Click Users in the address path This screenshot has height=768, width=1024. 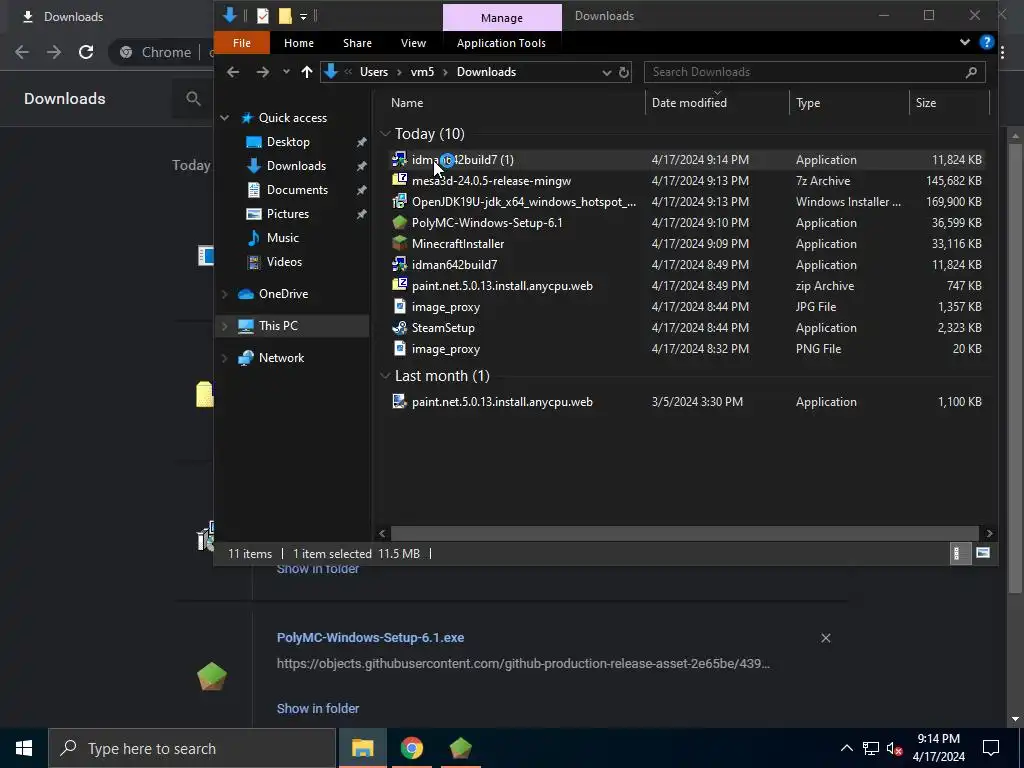coord(374,72)
